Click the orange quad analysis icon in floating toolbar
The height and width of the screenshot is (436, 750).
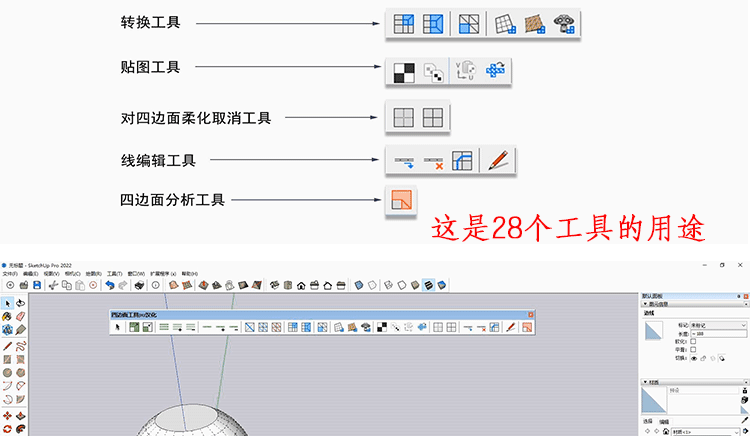(x=527, y=327)
